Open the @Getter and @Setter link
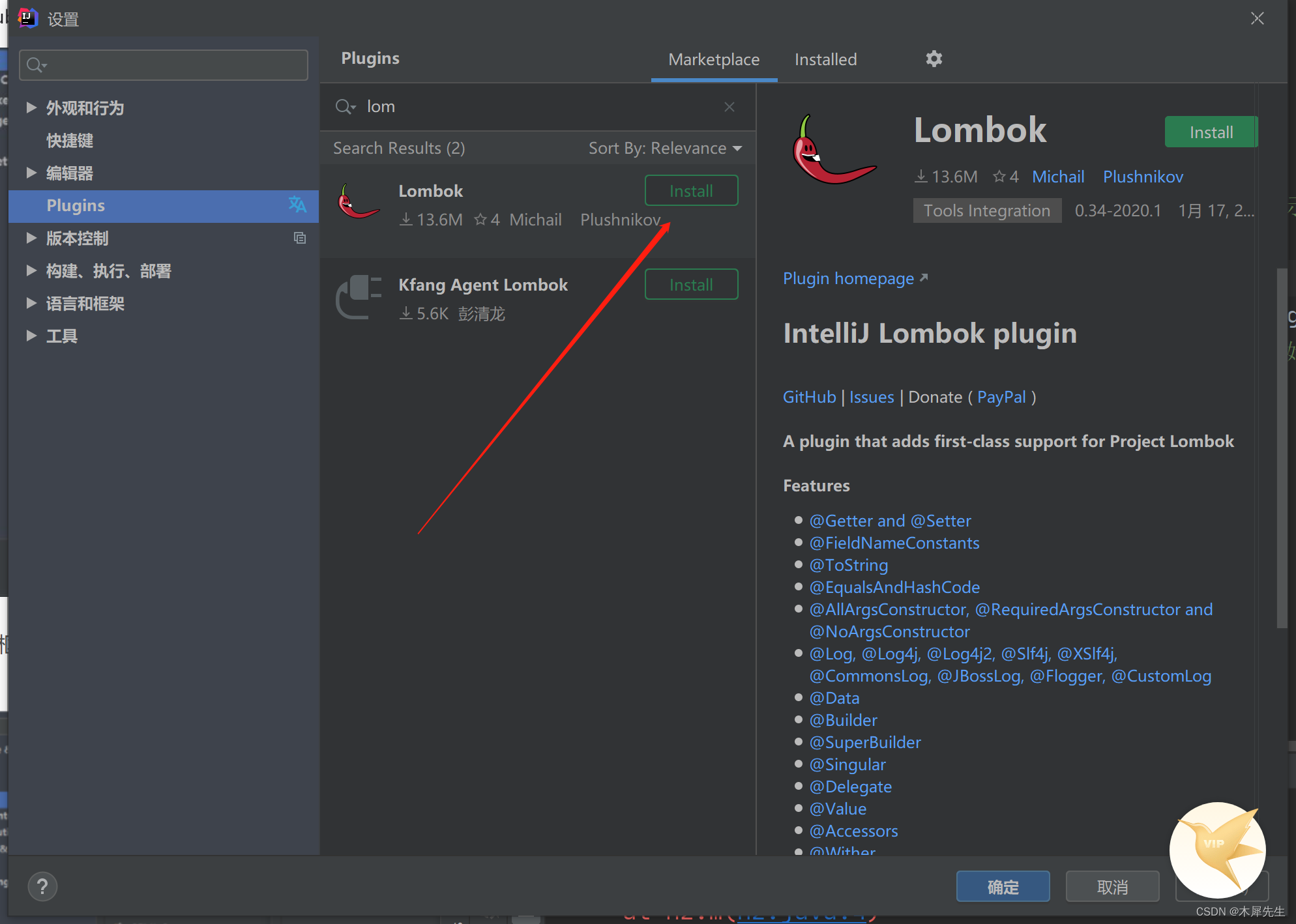 tap(890, 521)
